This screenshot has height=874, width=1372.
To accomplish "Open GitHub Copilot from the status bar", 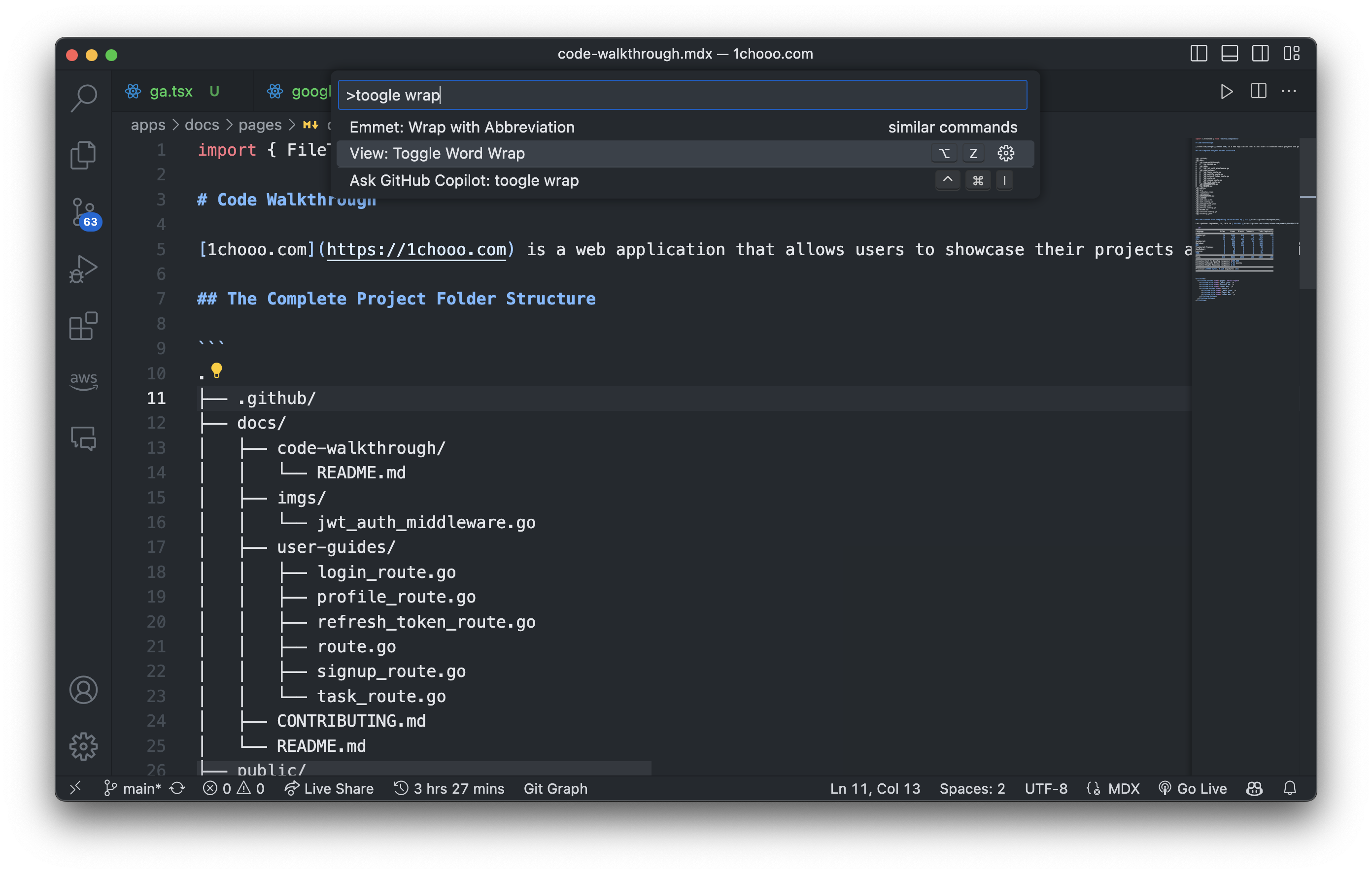I will (1254, 789).
